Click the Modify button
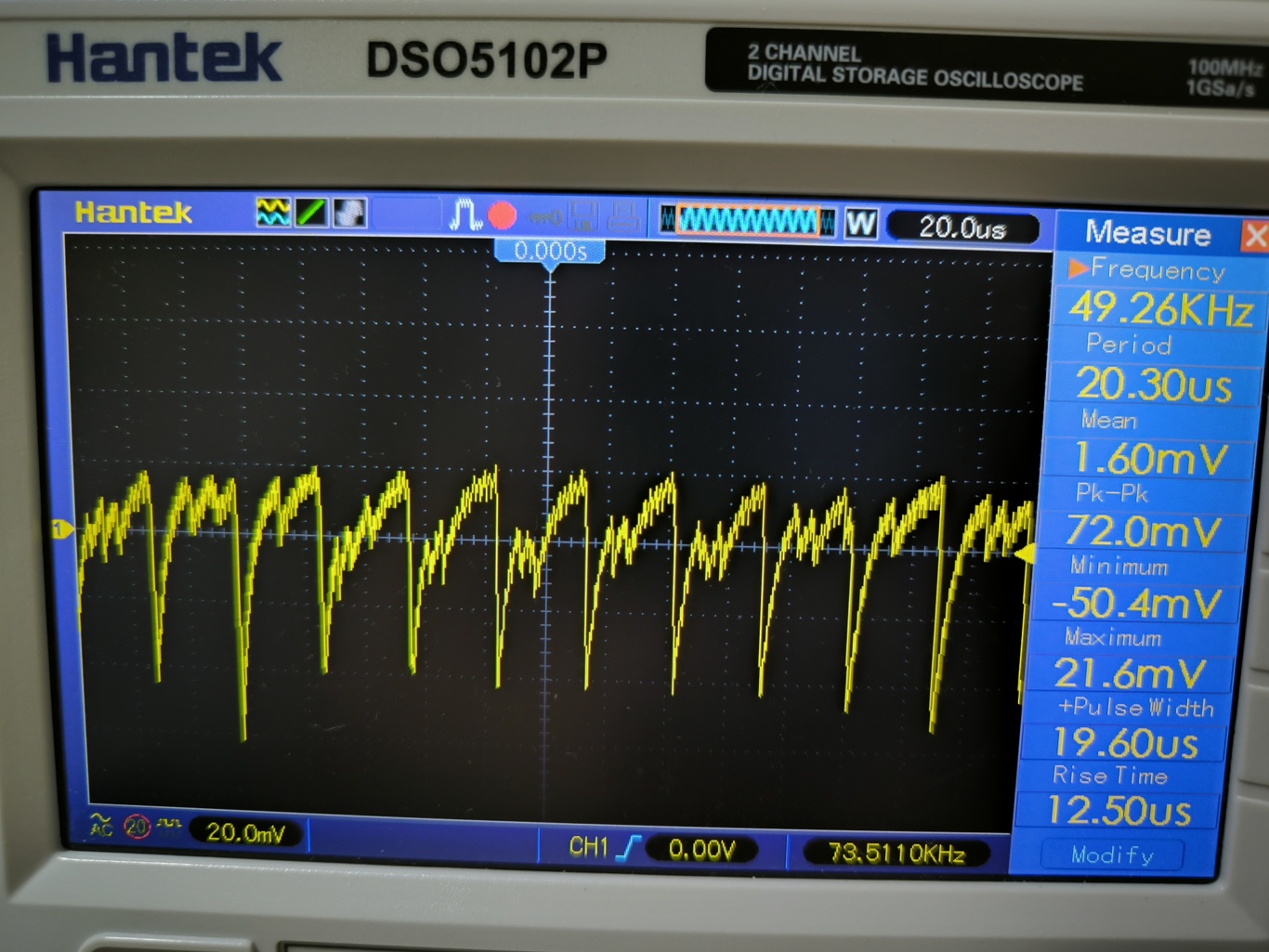Image resolution: width=1269 pixels, height=952 pixels. click(x=1112, y=854)
